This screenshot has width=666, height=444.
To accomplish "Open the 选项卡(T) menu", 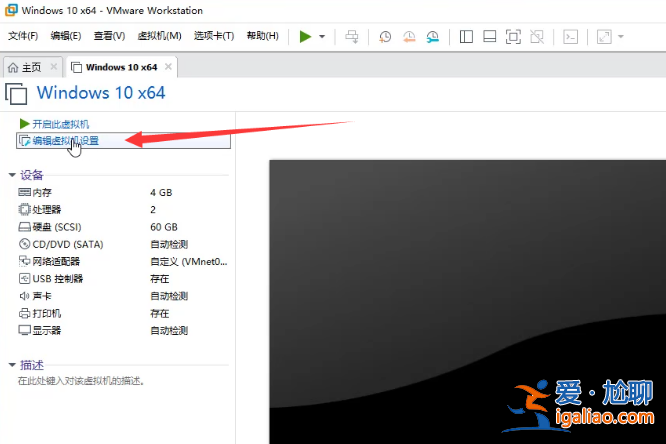I will point(214,36).
